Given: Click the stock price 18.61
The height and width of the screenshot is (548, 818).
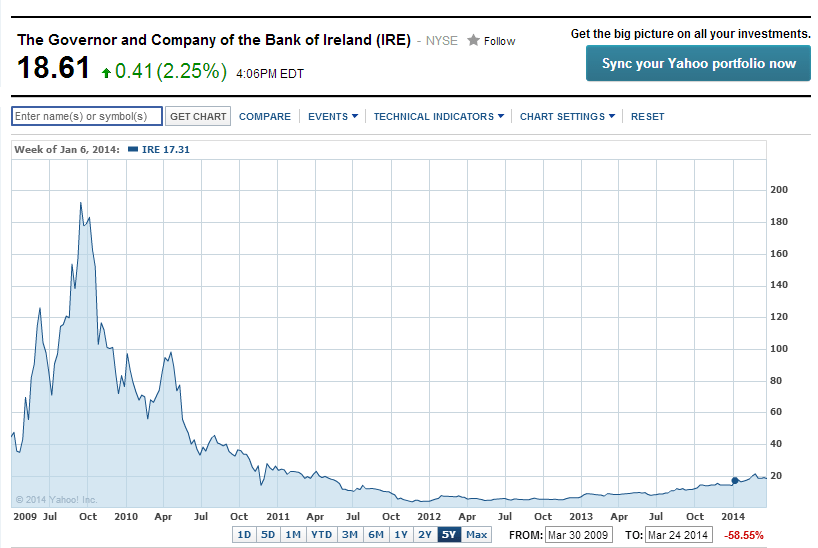Looking at the screenshot, I should 53,68.
